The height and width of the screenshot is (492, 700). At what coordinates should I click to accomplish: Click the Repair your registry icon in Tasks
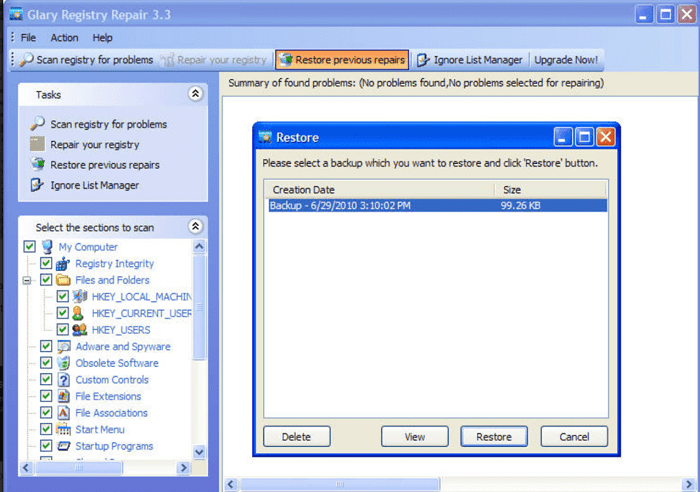point(37,144)
